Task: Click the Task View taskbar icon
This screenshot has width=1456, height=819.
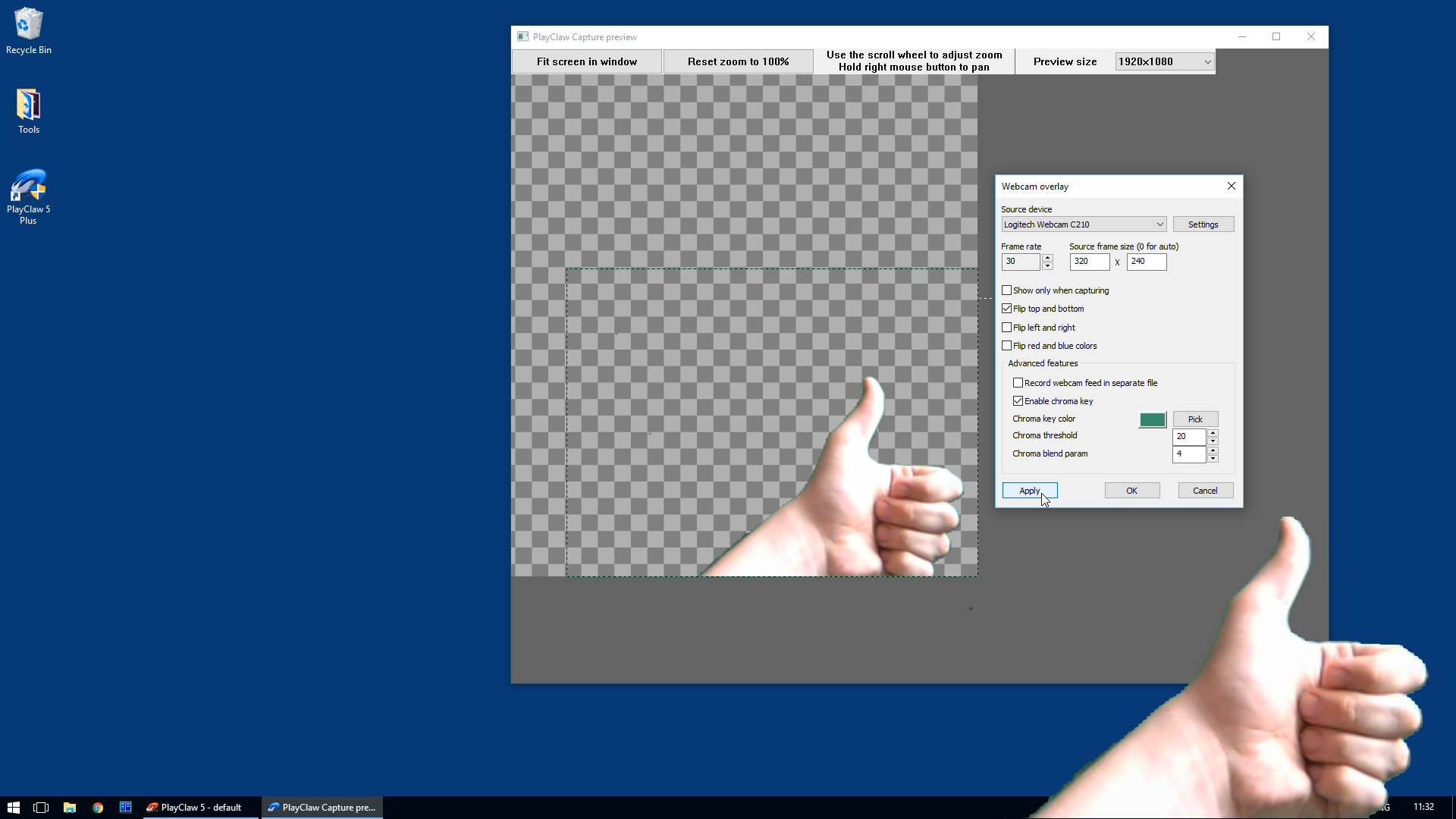Action: click(41, 808)
